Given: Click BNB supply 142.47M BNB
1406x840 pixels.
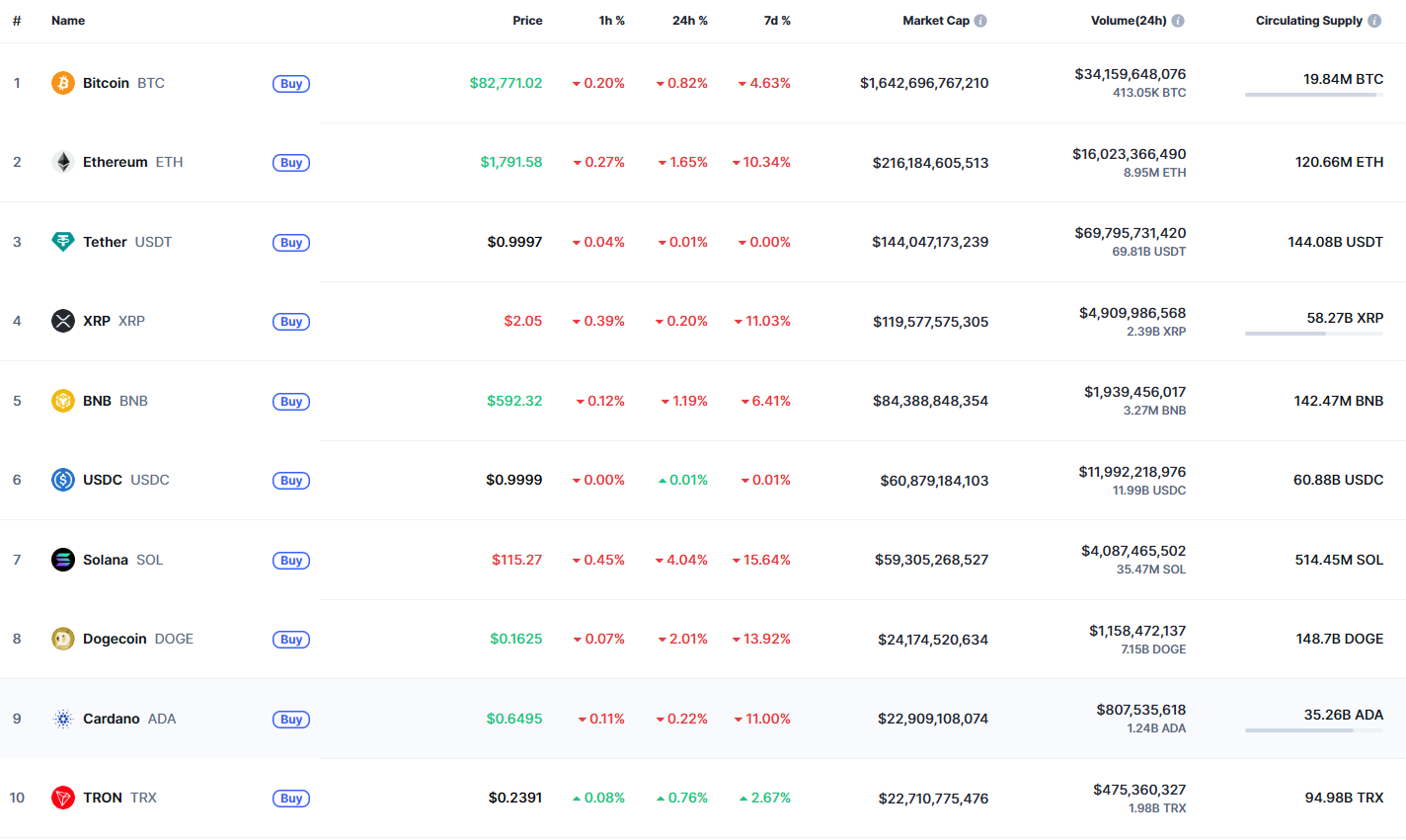Looking at the screenshot, I should 1339,401.
